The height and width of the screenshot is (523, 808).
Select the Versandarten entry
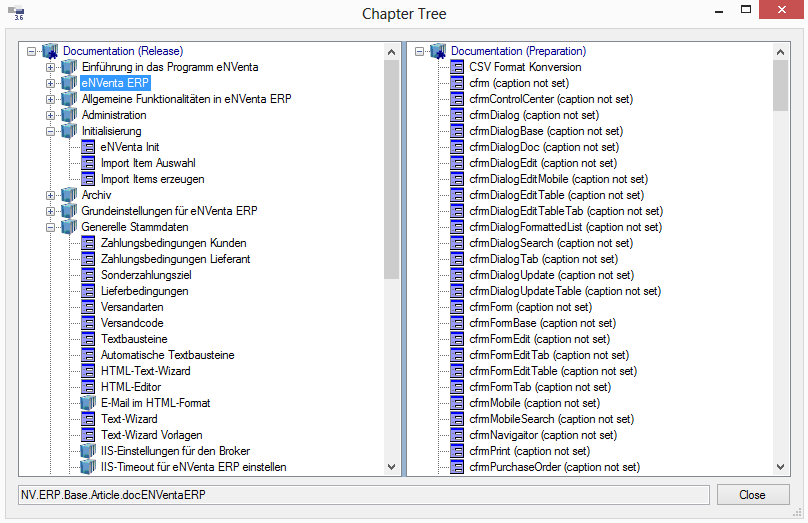point(132,307)
